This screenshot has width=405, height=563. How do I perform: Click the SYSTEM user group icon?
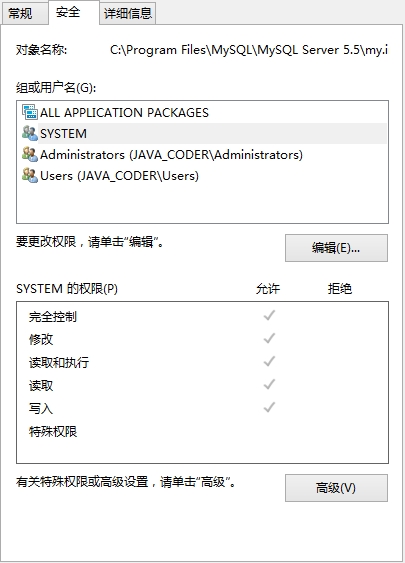[x=30, y=134]
